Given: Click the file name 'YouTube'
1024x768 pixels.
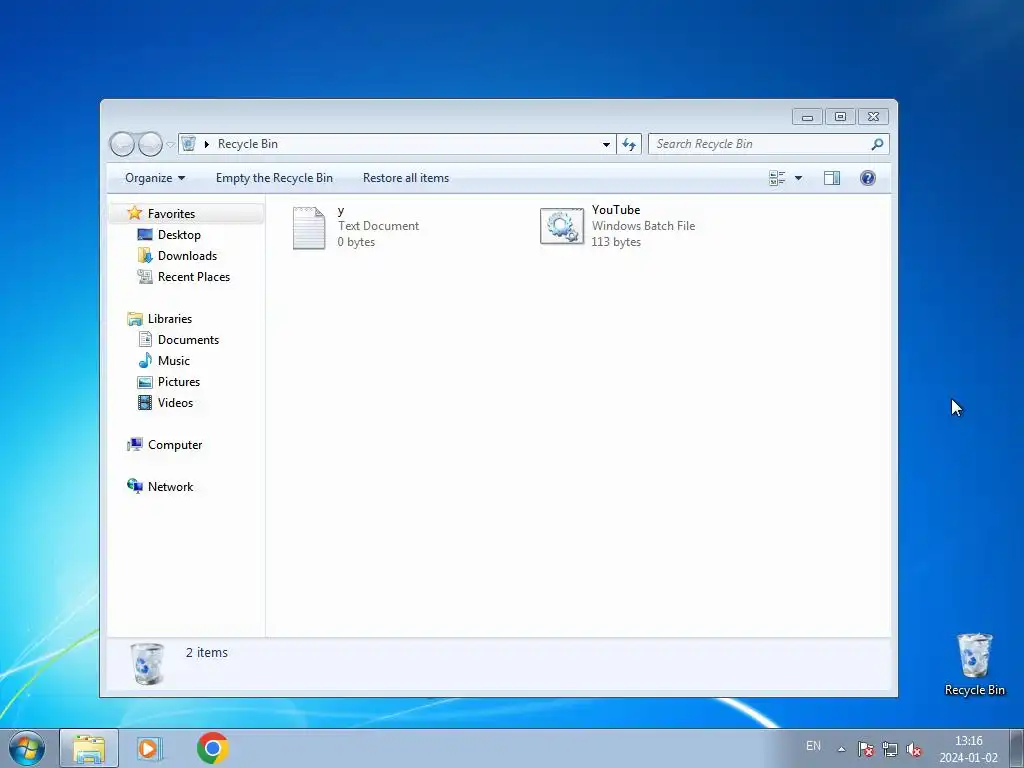Looking at the screenshot, I should 616,210.
